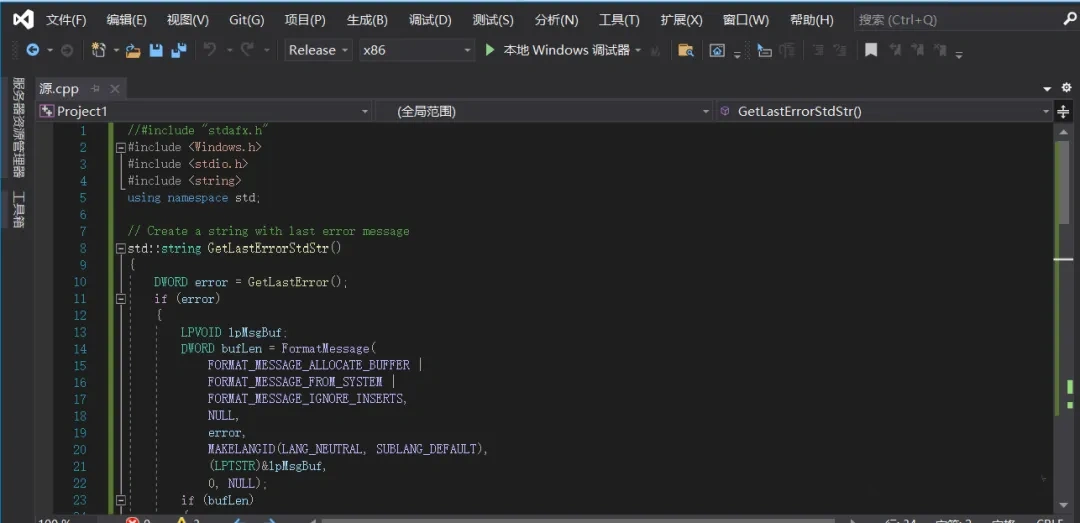Open the Git(G) menu
Screen dimensions: 1080x523
pos(247,20)
